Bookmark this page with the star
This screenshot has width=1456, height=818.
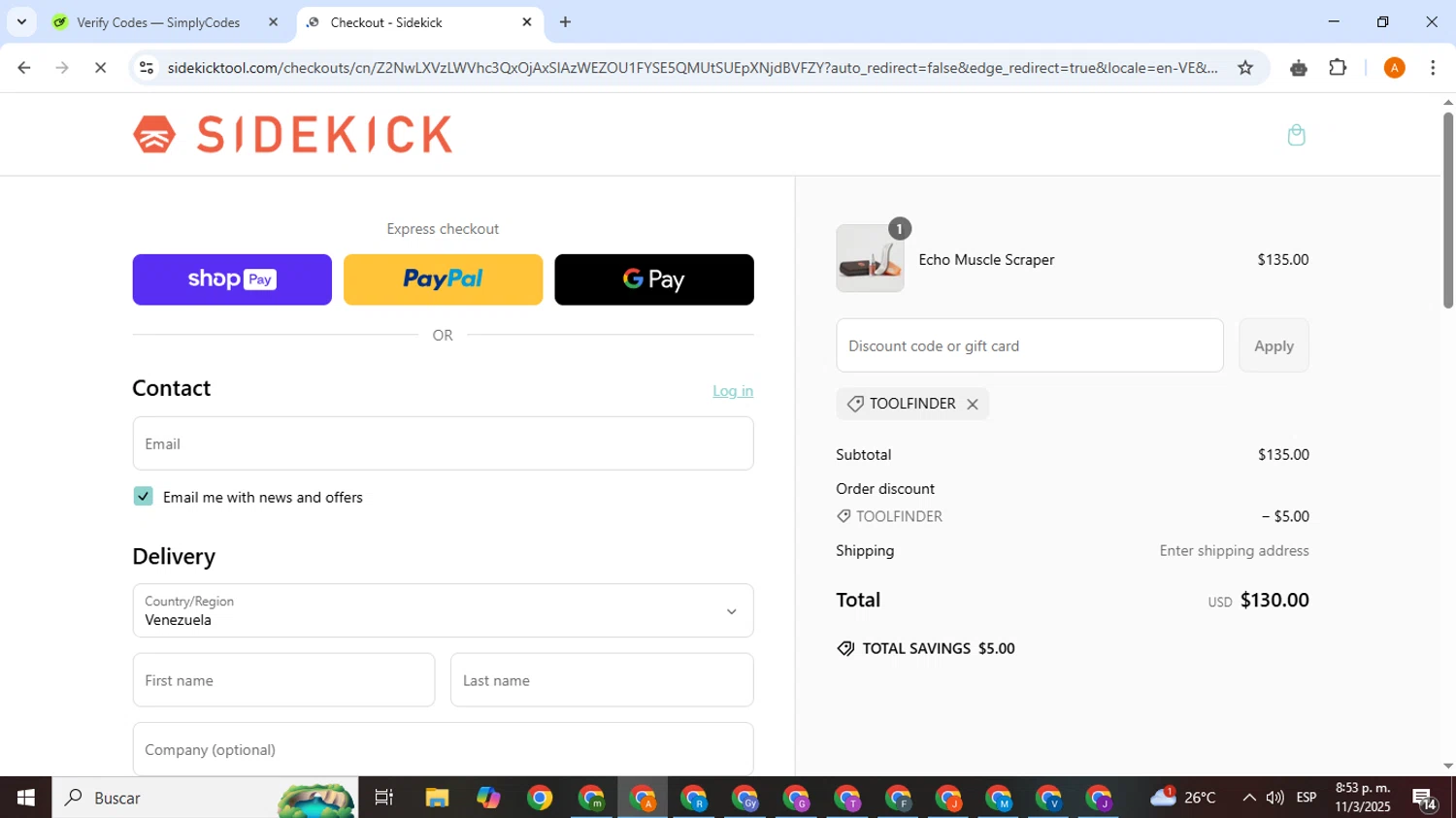pyautogui.click(x=1245, y=68)
